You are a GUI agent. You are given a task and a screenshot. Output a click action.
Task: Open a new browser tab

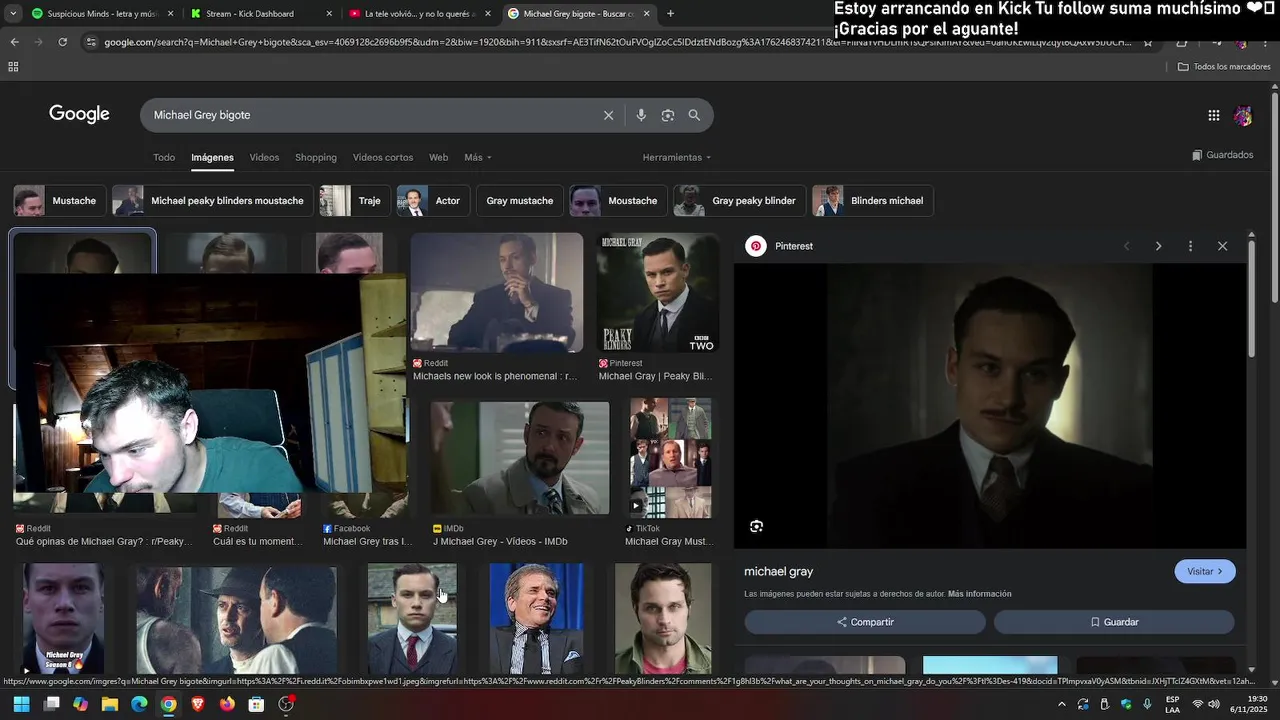[670, 14]
